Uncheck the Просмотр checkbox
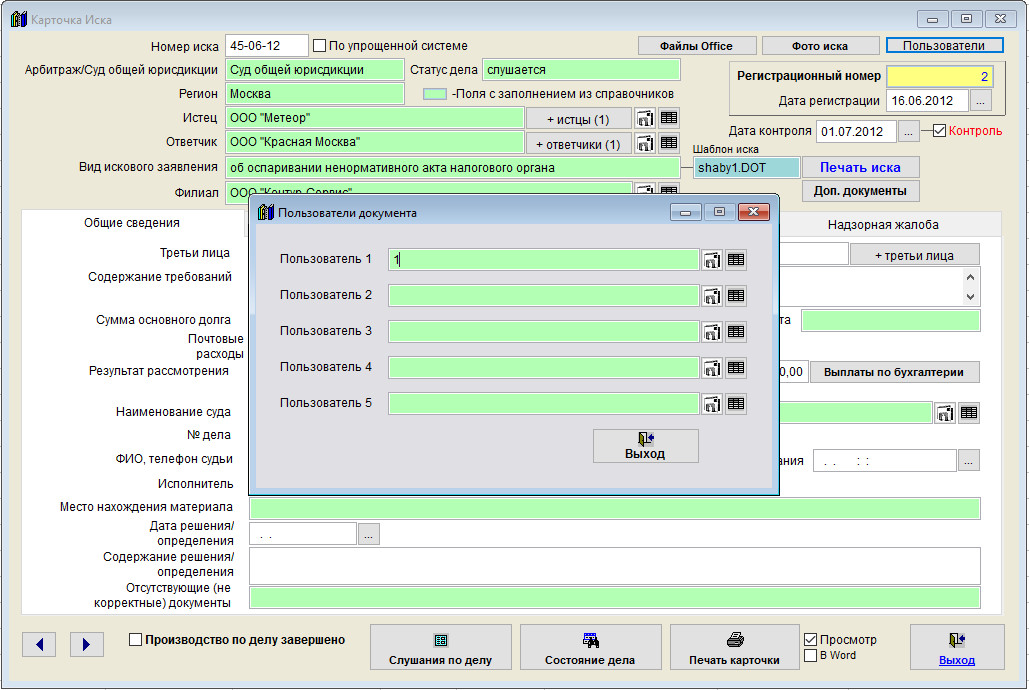This screenshot has height=690, width=1029. point(811,640)
